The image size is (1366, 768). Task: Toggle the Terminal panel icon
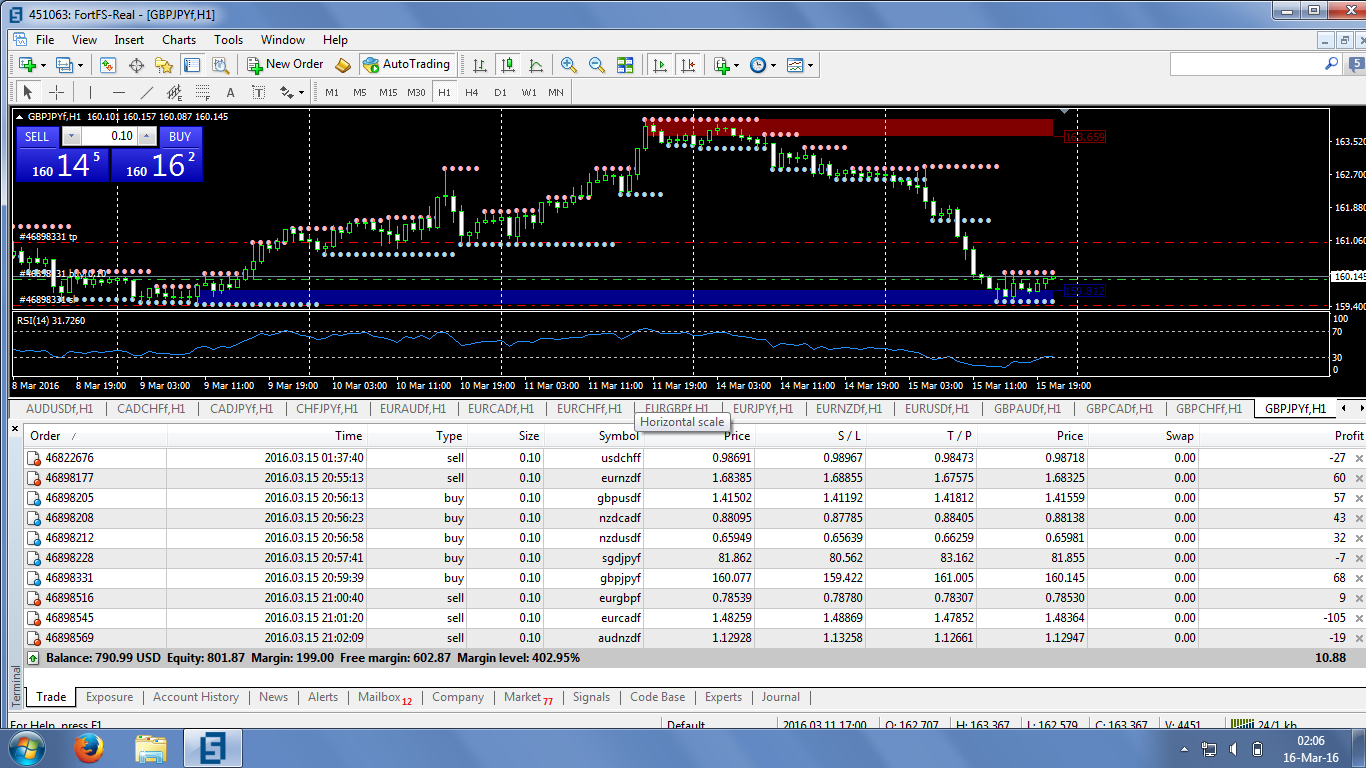[x=192, y=65]
